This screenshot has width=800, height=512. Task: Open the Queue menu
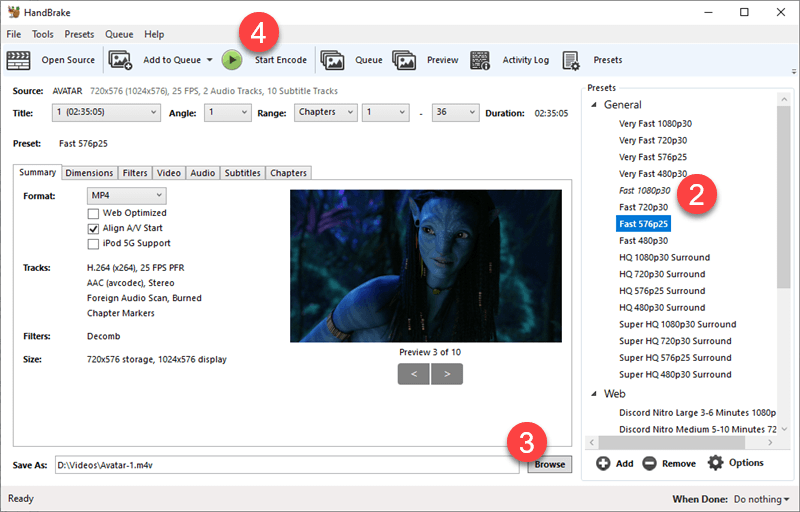119,34
